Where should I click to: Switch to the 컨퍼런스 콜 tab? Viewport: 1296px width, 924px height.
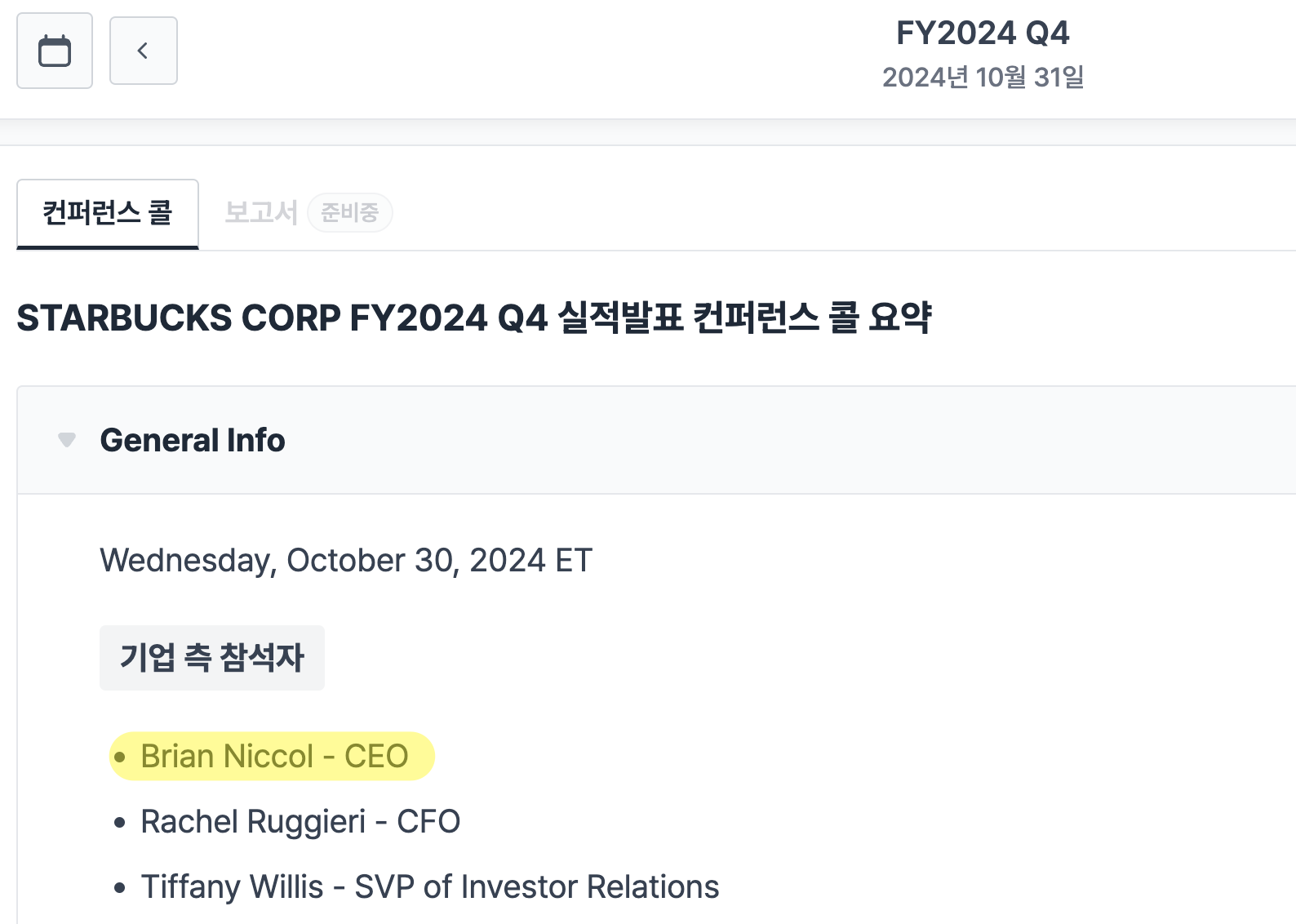(108, 213)
